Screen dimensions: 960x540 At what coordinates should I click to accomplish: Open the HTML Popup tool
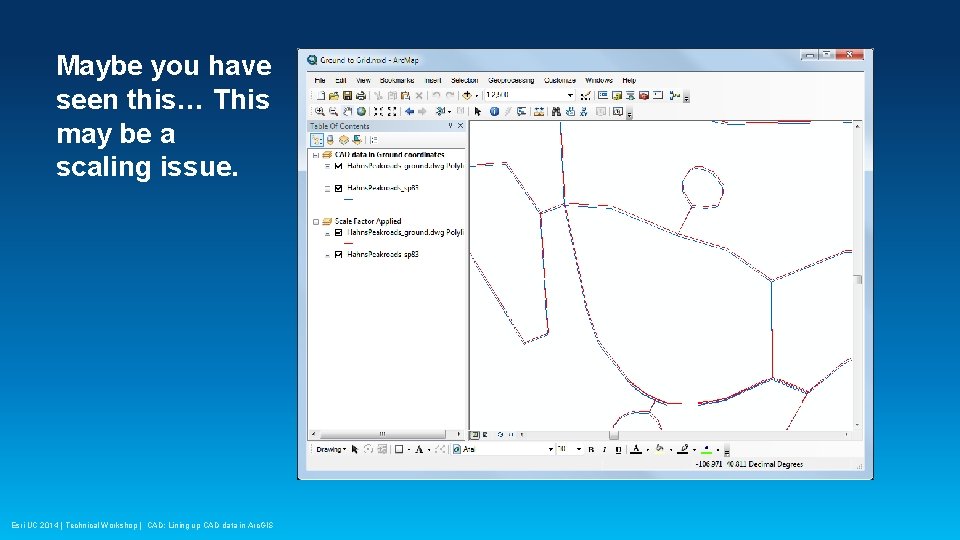point(522,111)
